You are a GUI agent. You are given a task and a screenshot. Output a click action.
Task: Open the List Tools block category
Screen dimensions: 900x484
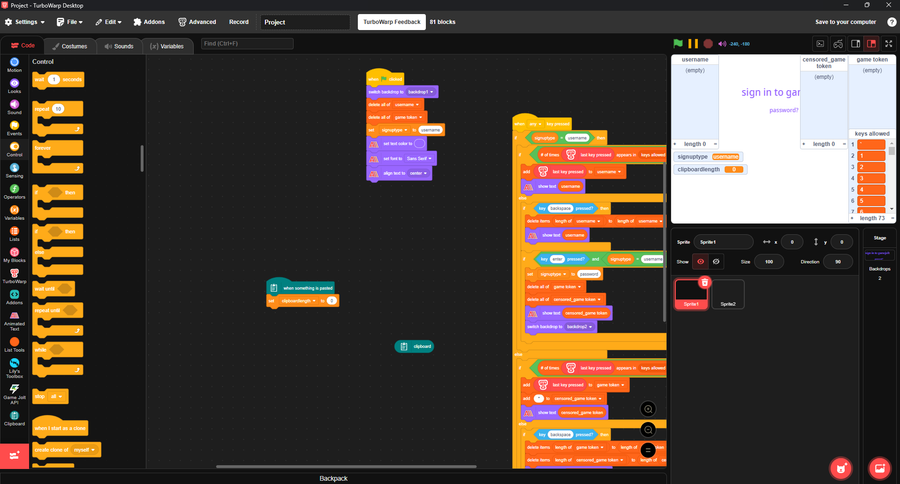point(14,344)
